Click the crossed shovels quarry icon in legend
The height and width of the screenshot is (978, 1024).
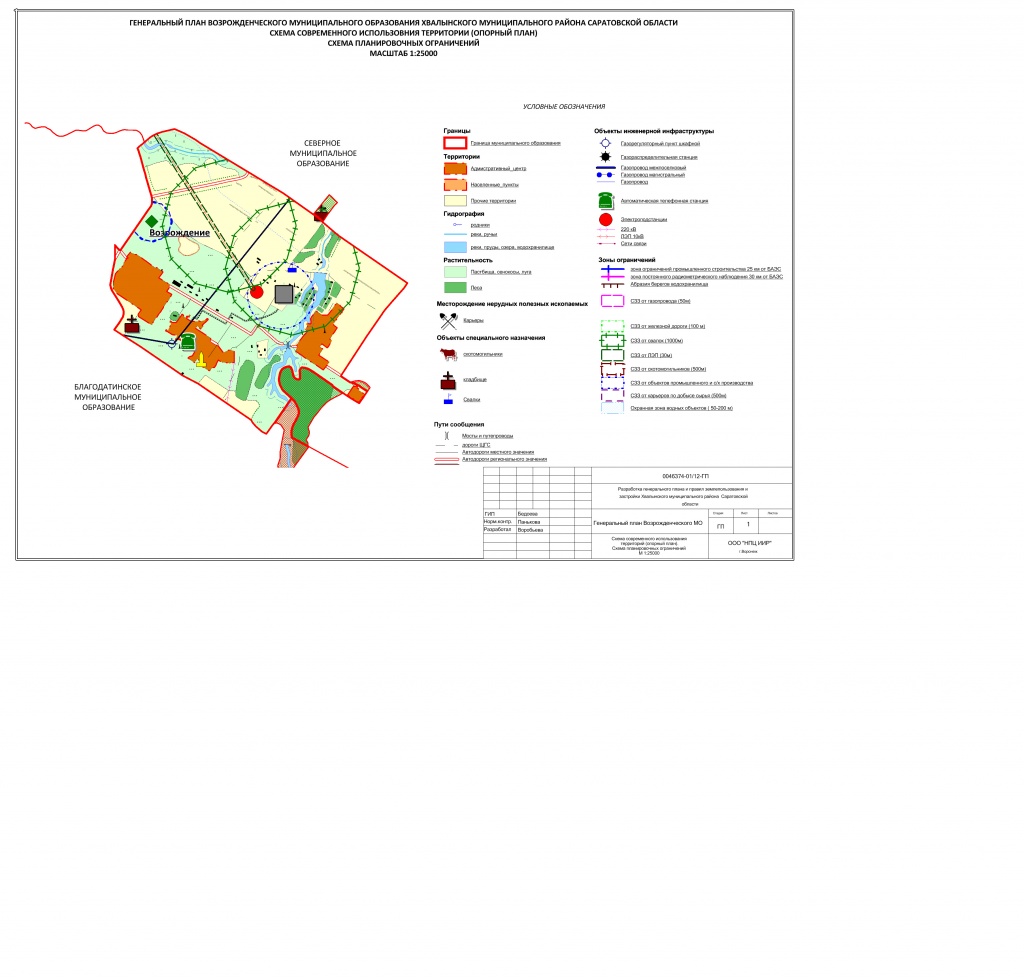pyautogui.click(x=449, y=321)
